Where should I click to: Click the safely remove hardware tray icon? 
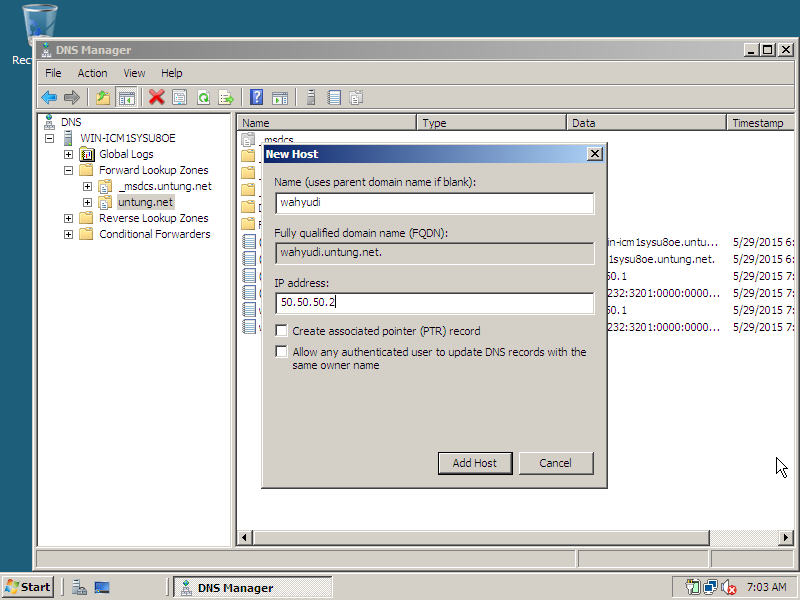[x=693, y=587]
